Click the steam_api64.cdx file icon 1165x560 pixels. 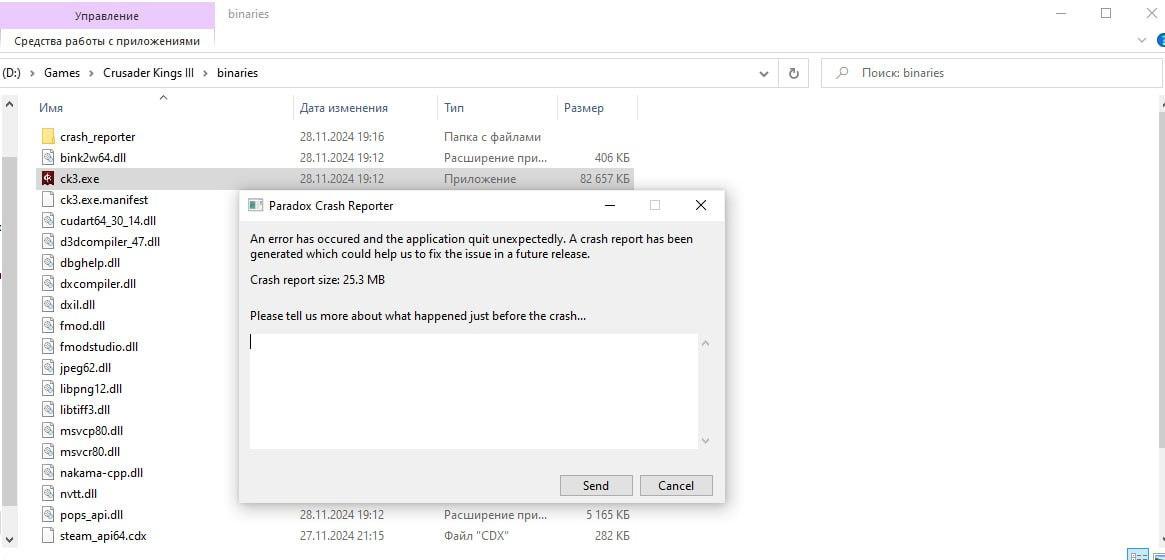pyautogui.click(x=48, y=535)
